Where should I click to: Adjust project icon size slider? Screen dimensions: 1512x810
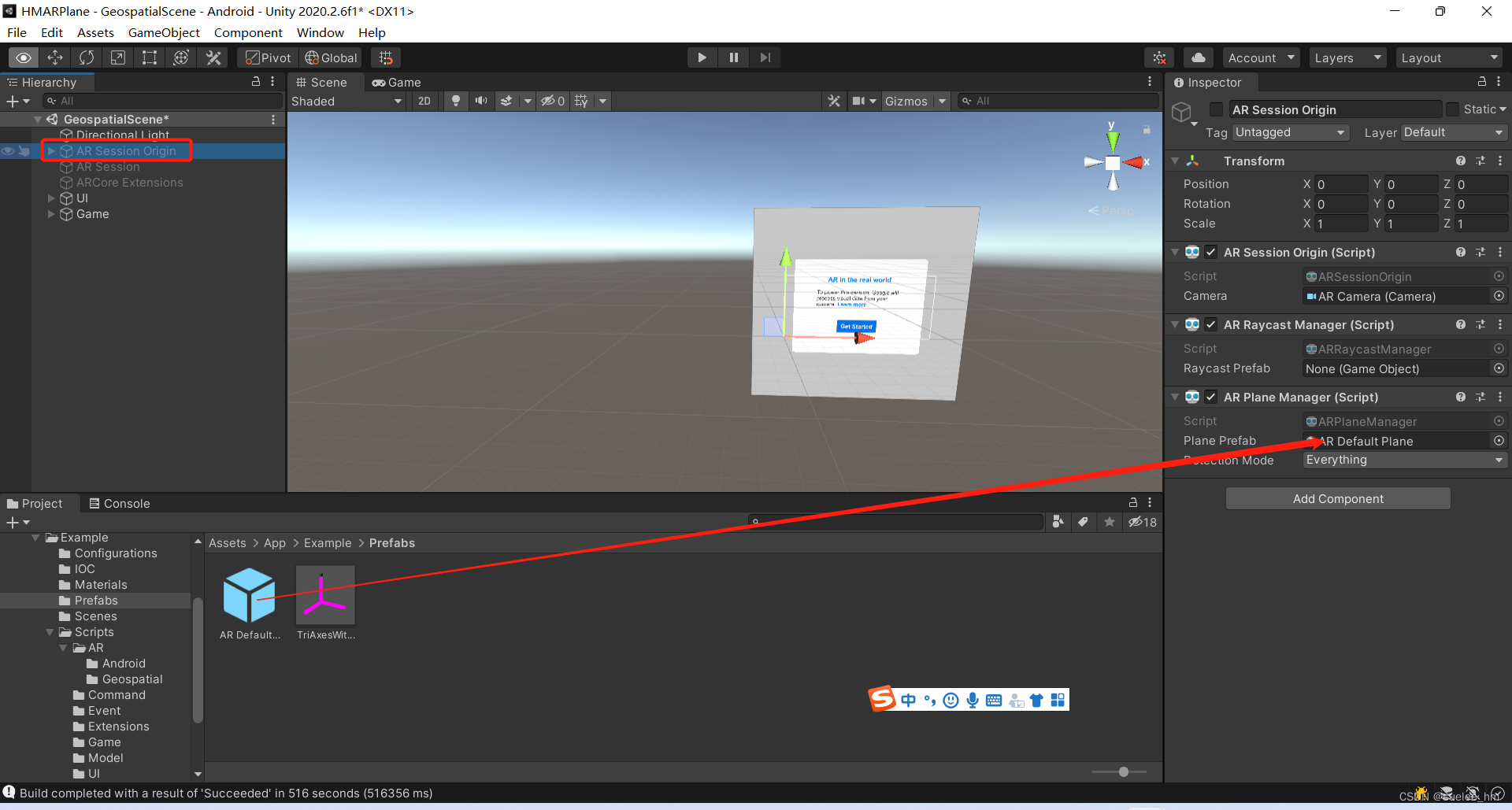click(1124, 772)
